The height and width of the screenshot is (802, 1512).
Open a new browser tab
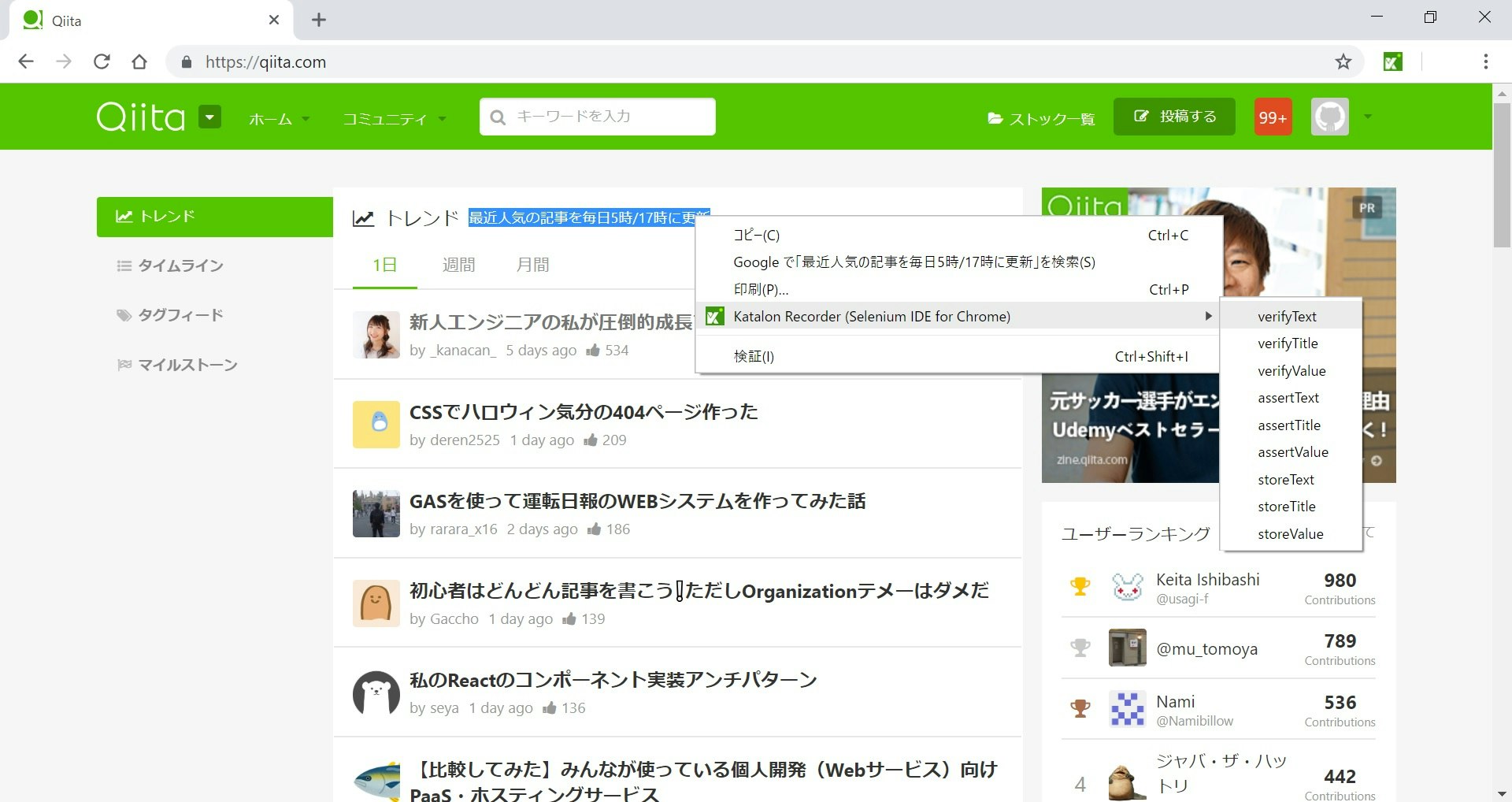tap(319, 20)
